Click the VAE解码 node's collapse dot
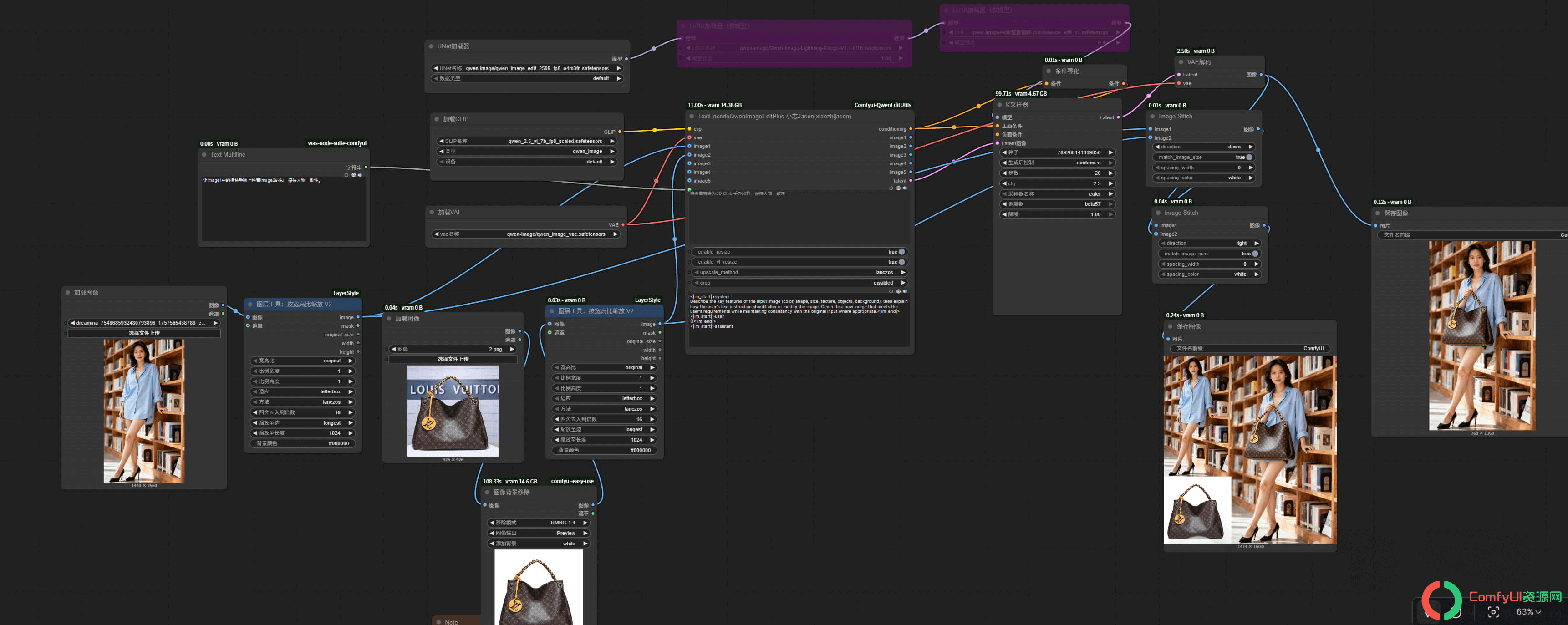1568x625 pixels. (1181, 62)
